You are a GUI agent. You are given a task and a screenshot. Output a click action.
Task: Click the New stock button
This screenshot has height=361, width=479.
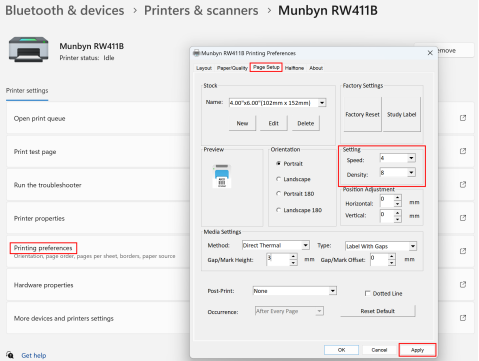tap(242, 123)
